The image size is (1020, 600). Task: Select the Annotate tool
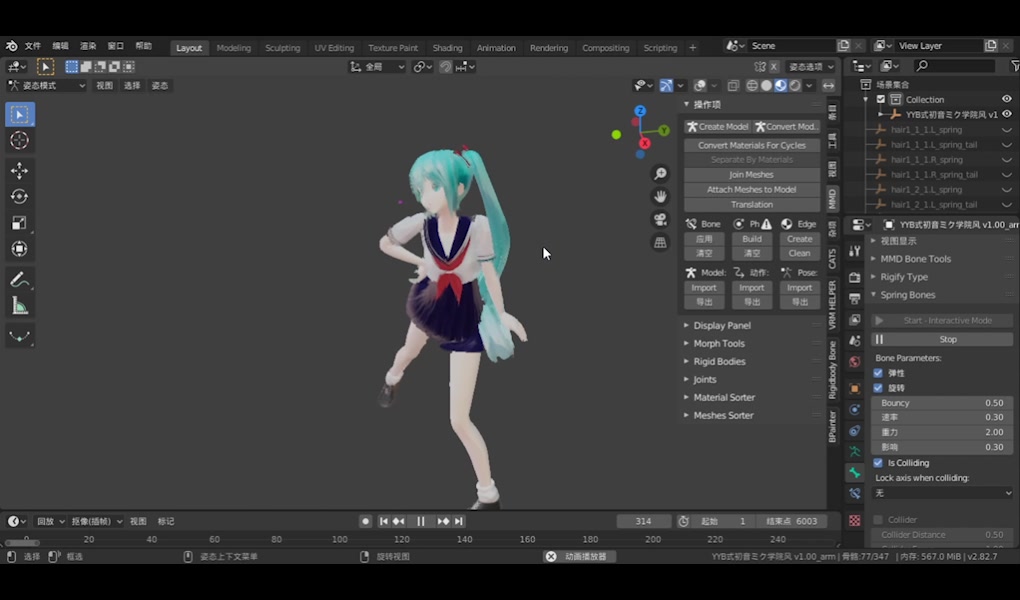(x=20, y=280)
